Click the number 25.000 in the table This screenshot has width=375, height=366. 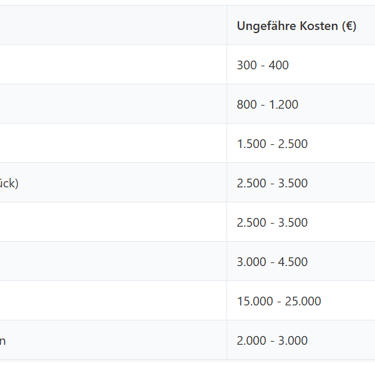click(x=303, y=301)
